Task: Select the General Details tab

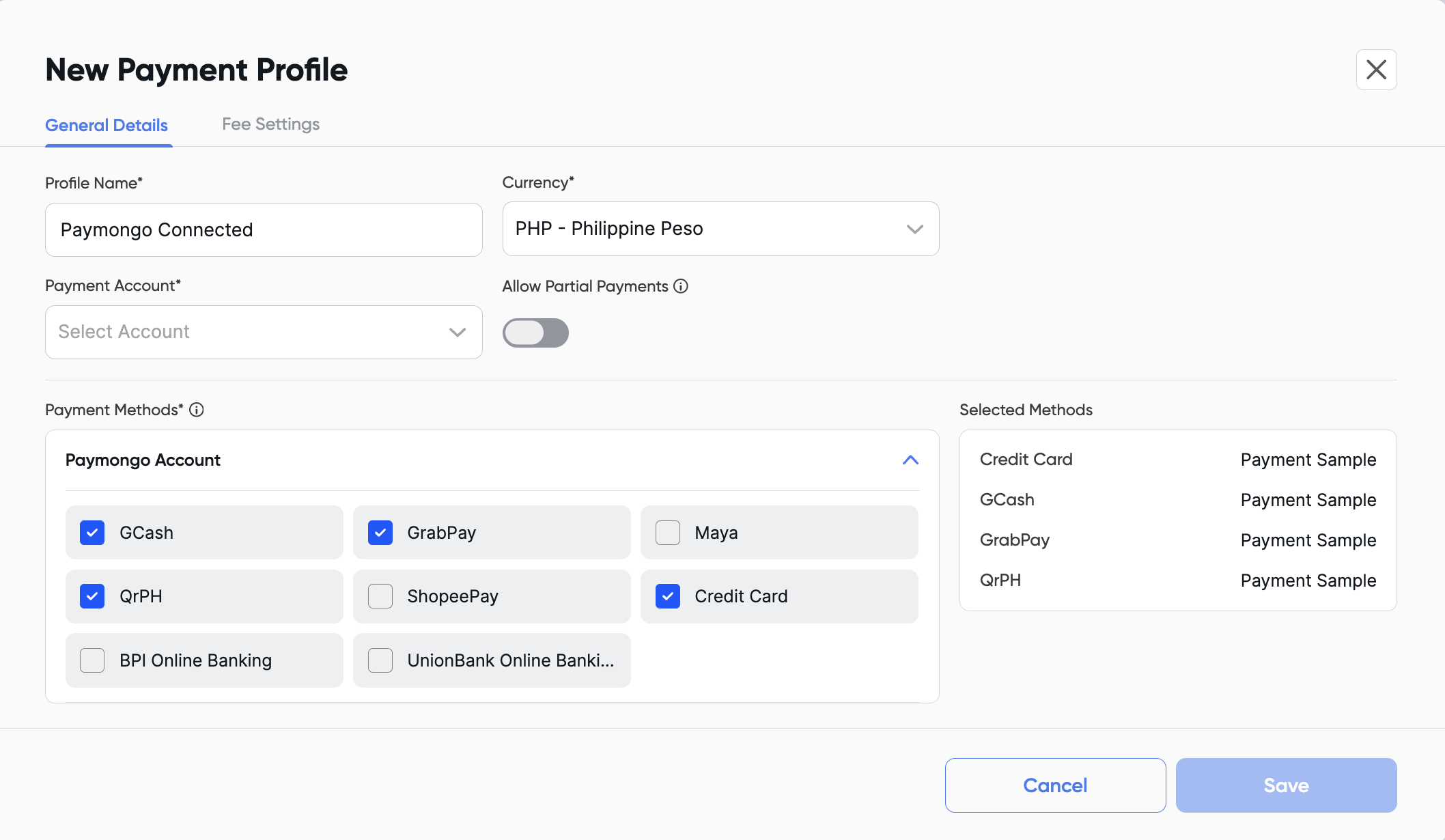Action: [107, 126]
